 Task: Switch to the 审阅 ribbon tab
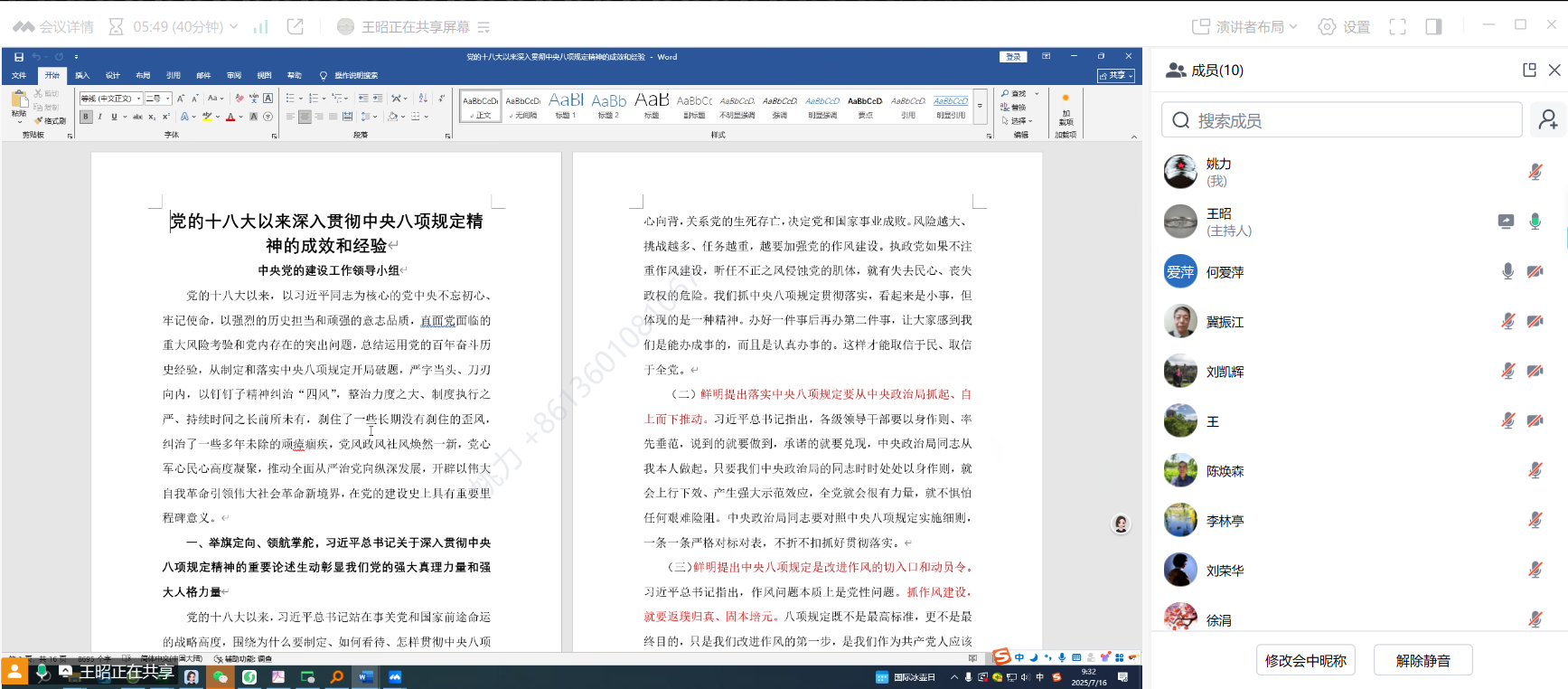click(x=234, y=76)
